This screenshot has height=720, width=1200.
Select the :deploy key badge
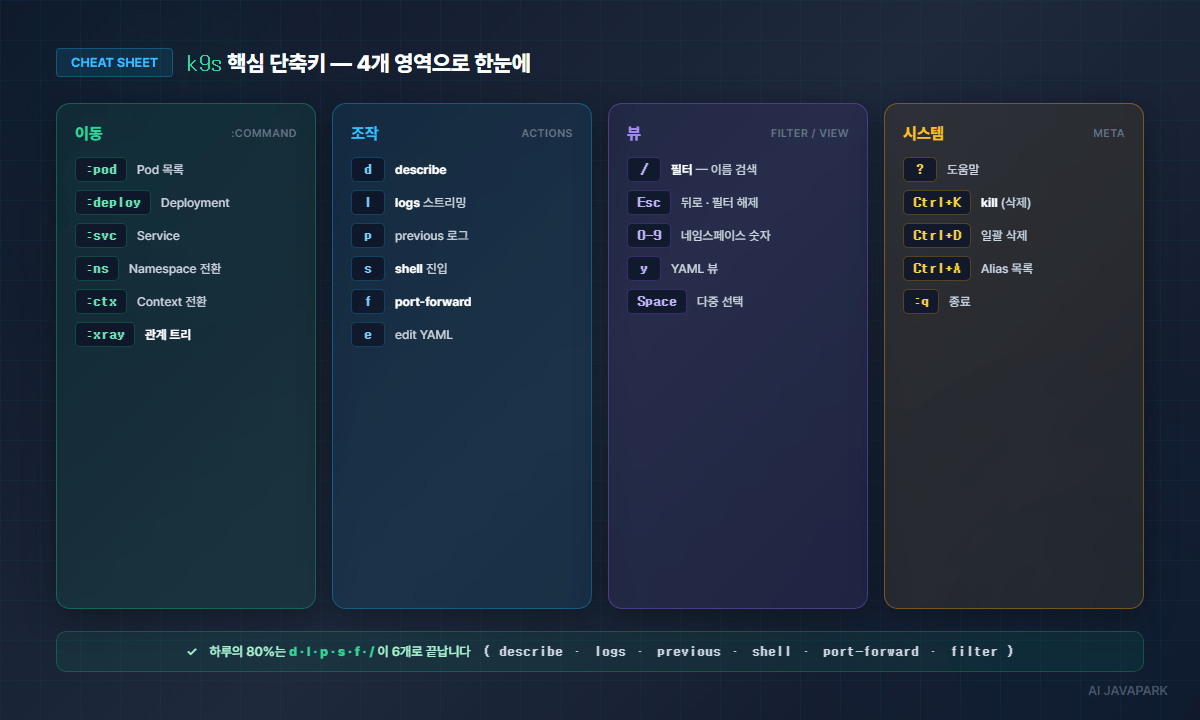coord(113,203)
